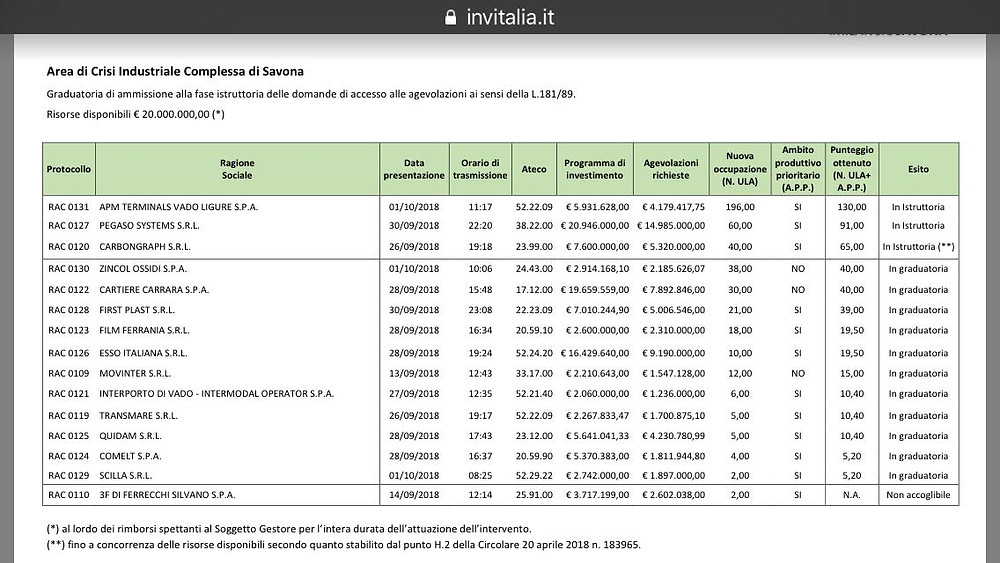
Task: Select 'SCILLA S.R.L.' company name
Action: (126, 476)
